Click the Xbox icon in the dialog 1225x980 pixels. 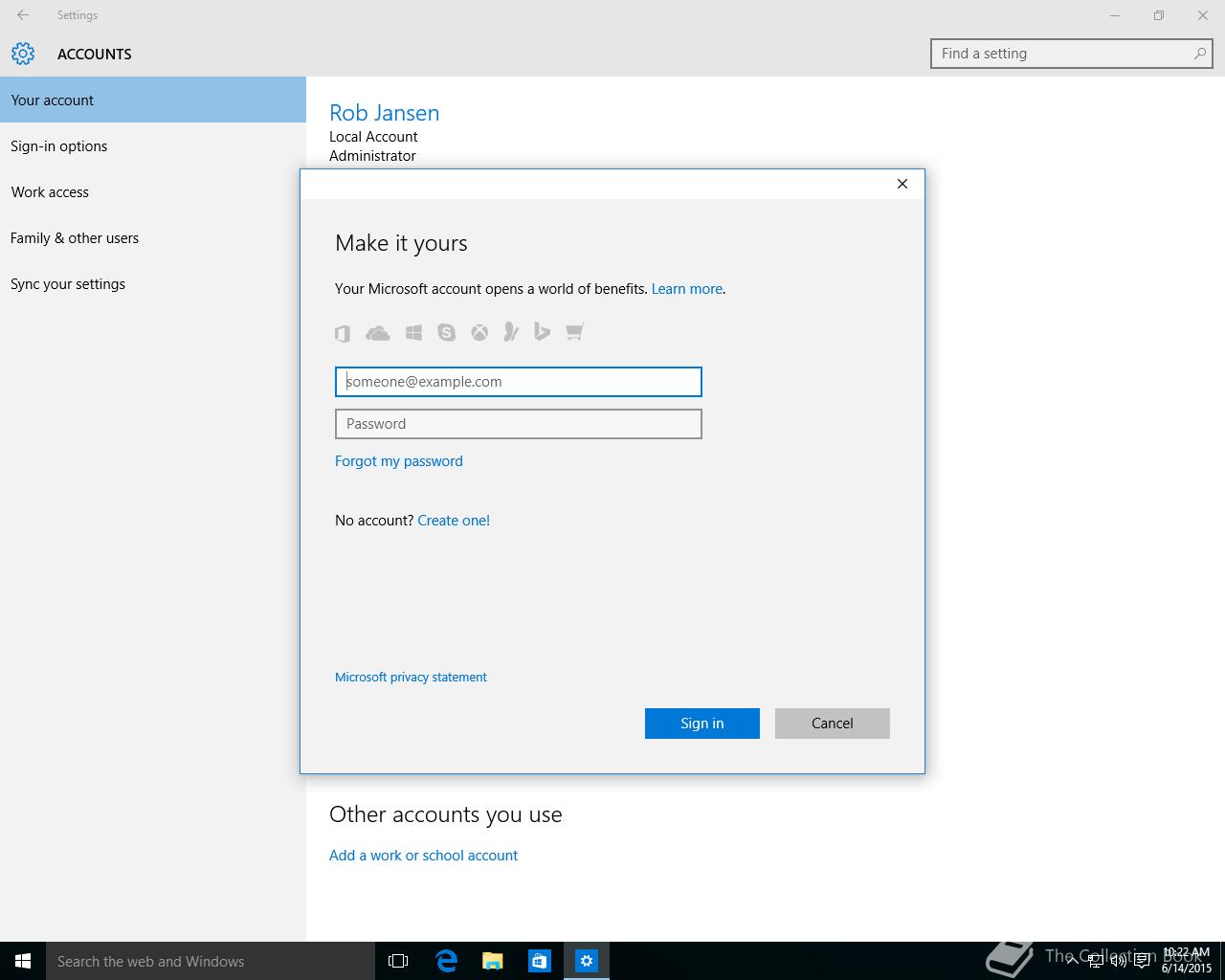(479, 332)
